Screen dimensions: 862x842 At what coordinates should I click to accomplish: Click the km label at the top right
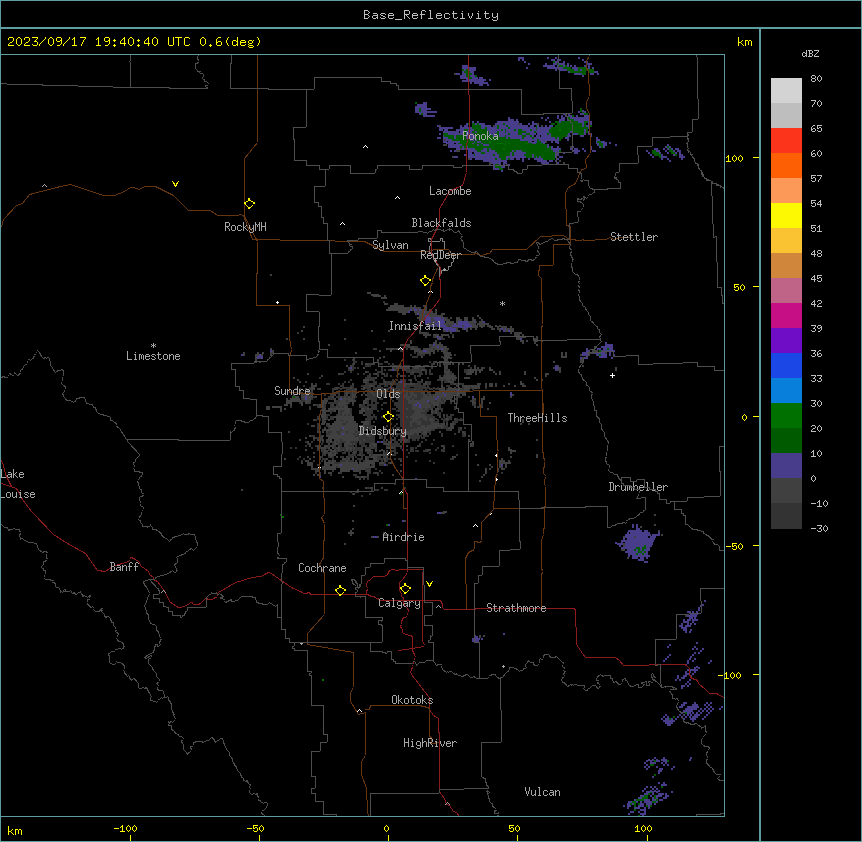click(x=744, y=42)
